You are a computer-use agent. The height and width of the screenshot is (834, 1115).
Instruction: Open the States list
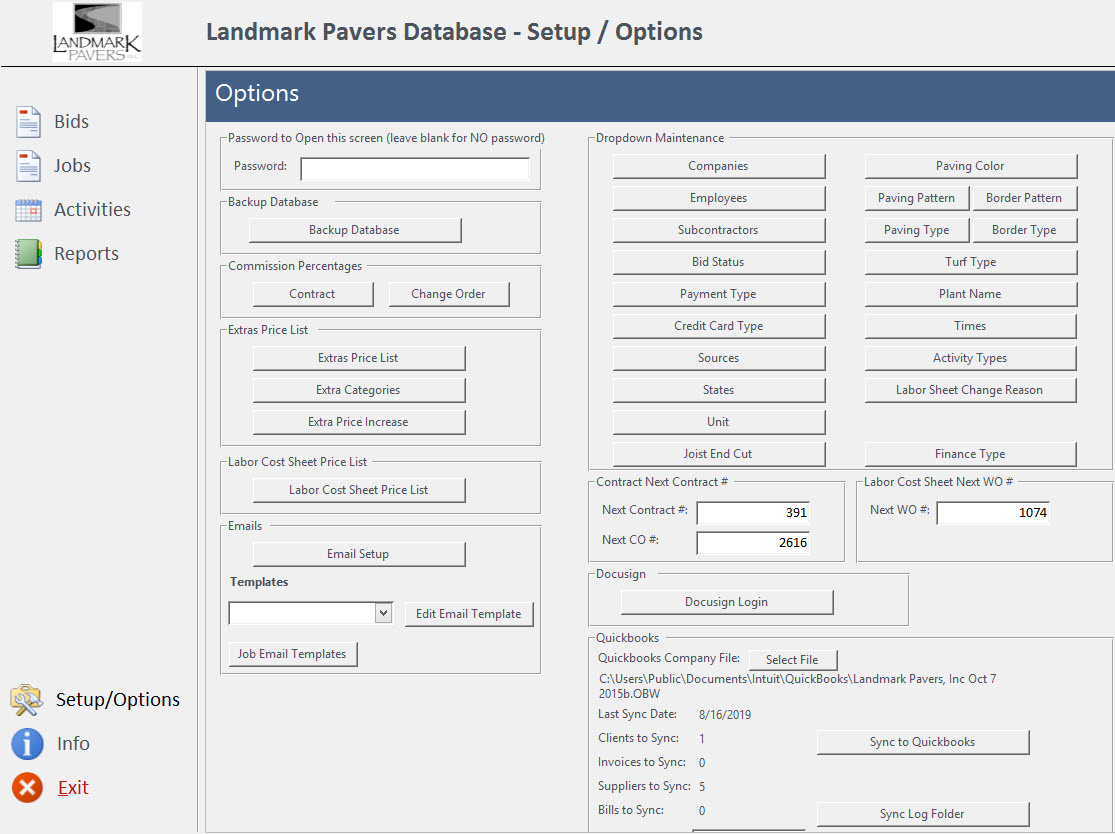coord(719,390)
